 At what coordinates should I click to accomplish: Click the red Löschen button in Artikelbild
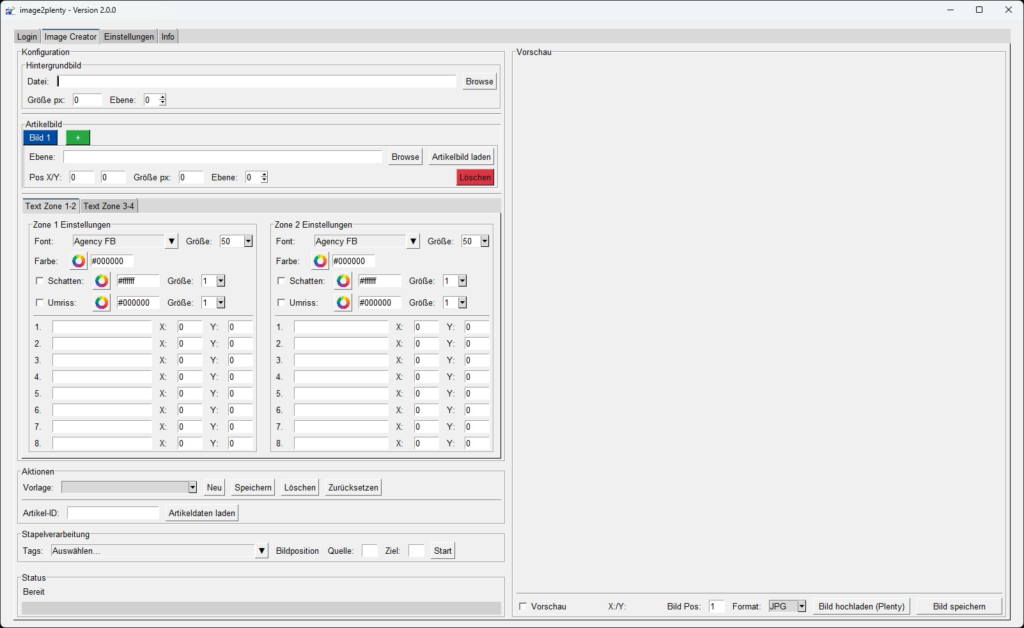[x=475, y=178]
